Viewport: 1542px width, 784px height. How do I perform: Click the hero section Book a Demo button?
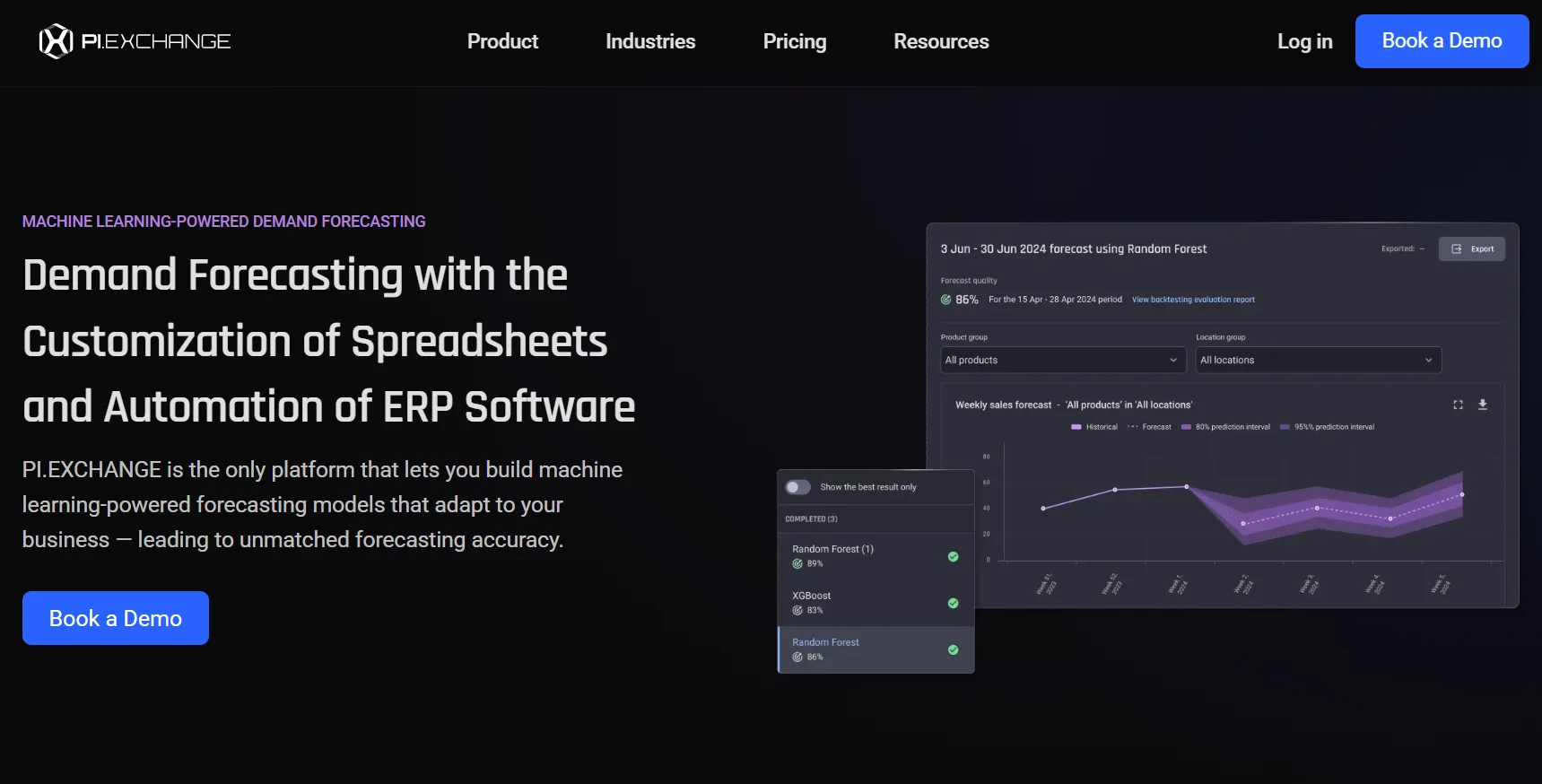(x=116, y=618)
